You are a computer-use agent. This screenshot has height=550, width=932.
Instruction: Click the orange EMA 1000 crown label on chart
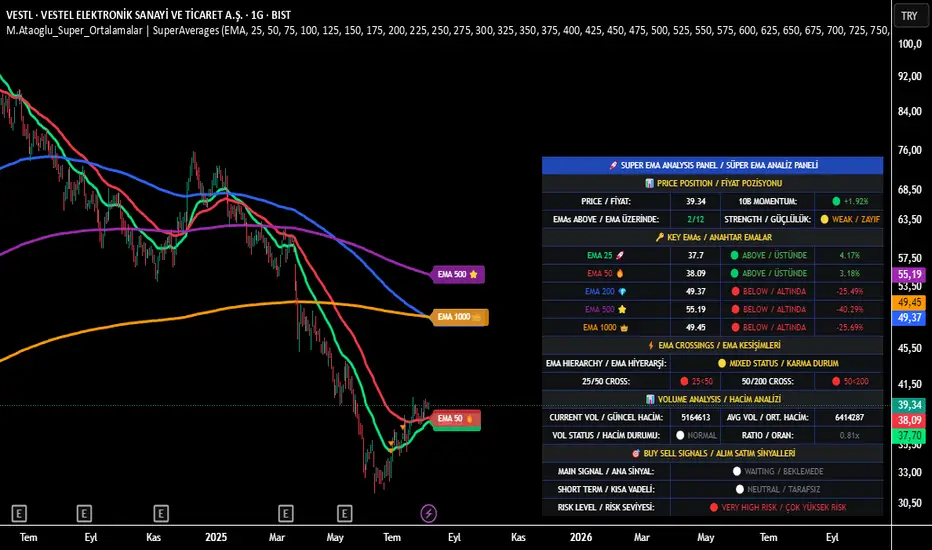[x=458, y=316]
